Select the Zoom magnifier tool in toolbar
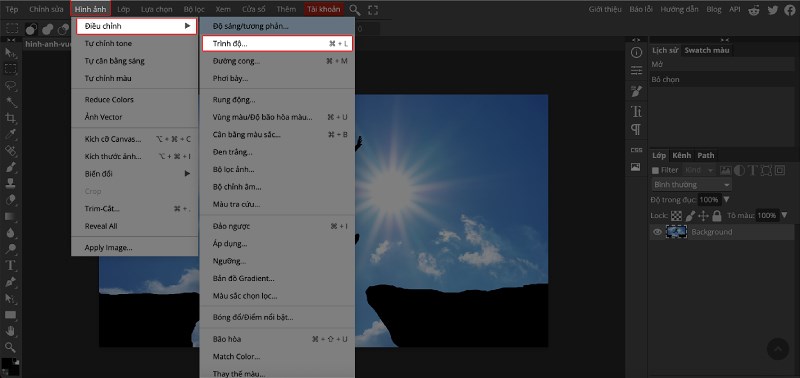 [11, 347]
